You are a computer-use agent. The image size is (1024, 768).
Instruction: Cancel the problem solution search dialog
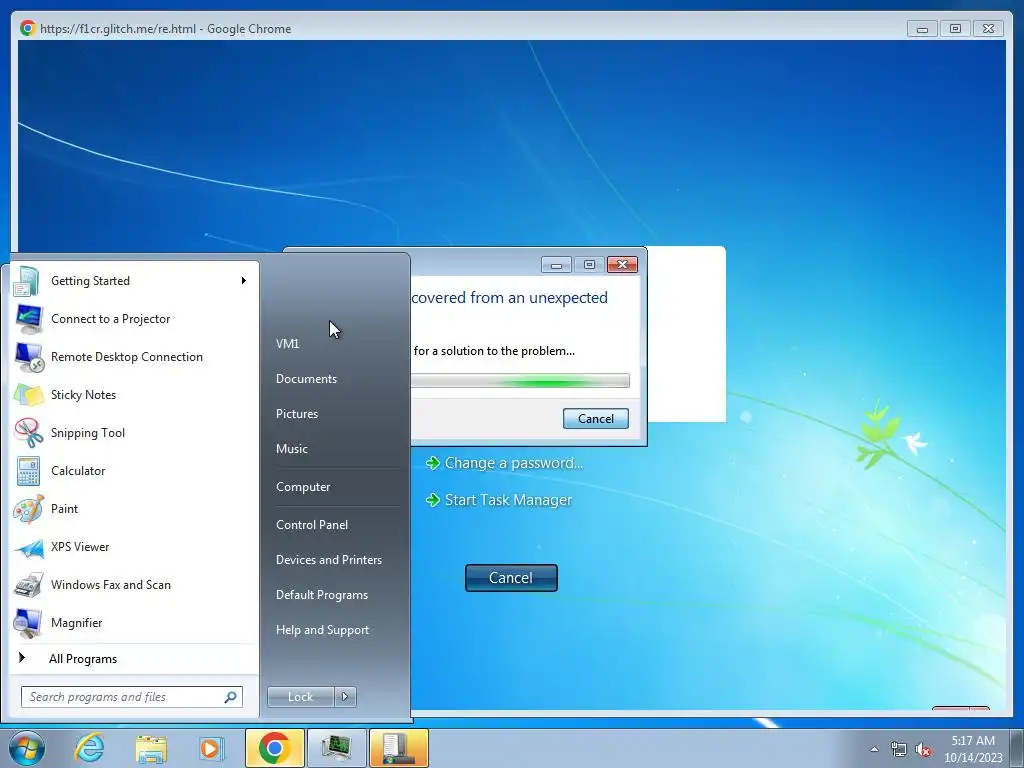596,419
